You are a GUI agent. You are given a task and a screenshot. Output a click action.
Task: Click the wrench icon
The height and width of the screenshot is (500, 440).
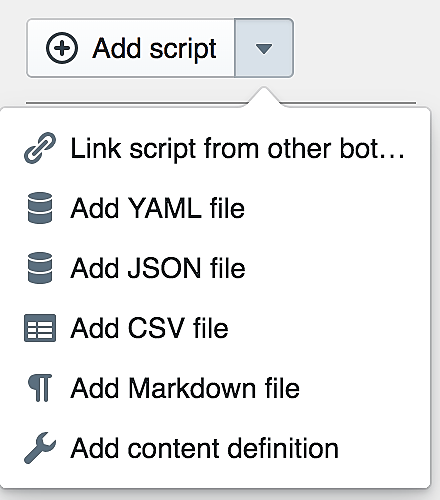(x=40, y=448)
